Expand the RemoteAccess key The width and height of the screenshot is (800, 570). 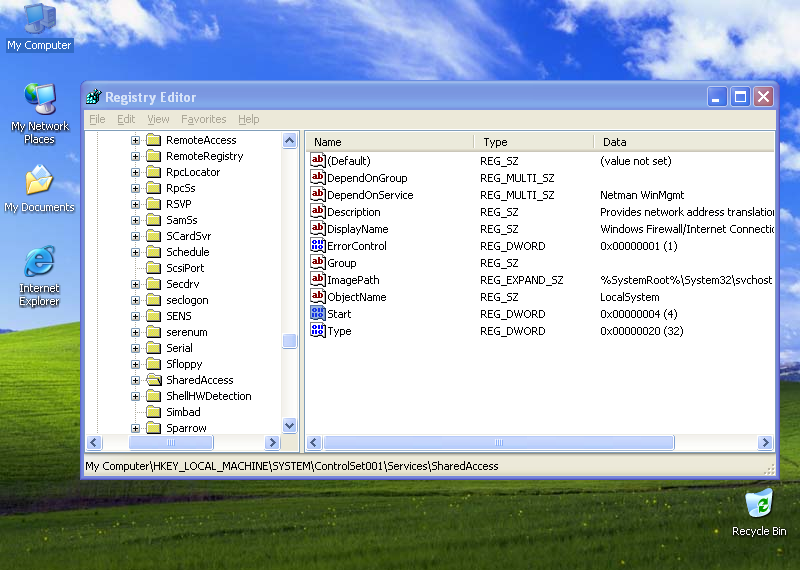click(x=135, y=140)
